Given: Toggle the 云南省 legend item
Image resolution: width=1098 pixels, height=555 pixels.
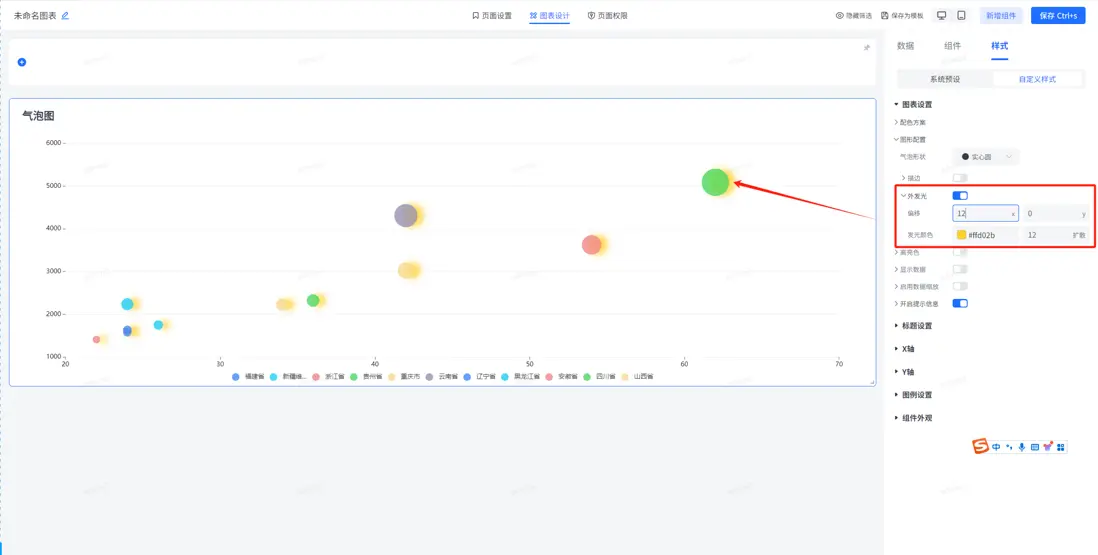Looking at the screenshot, I should pos(441,377).
